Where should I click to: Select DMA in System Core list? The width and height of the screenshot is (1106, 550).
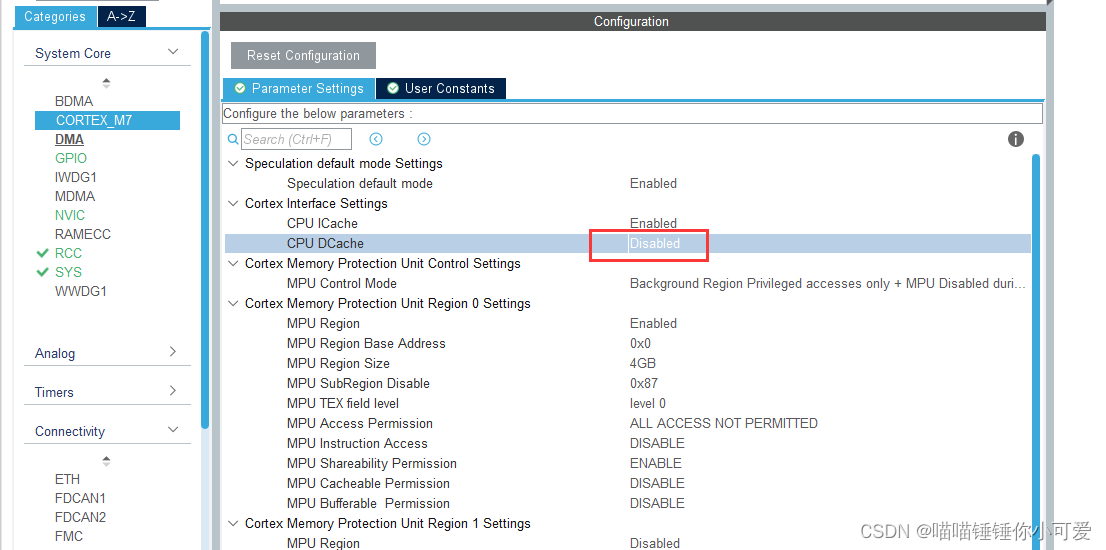click(69, 140)
